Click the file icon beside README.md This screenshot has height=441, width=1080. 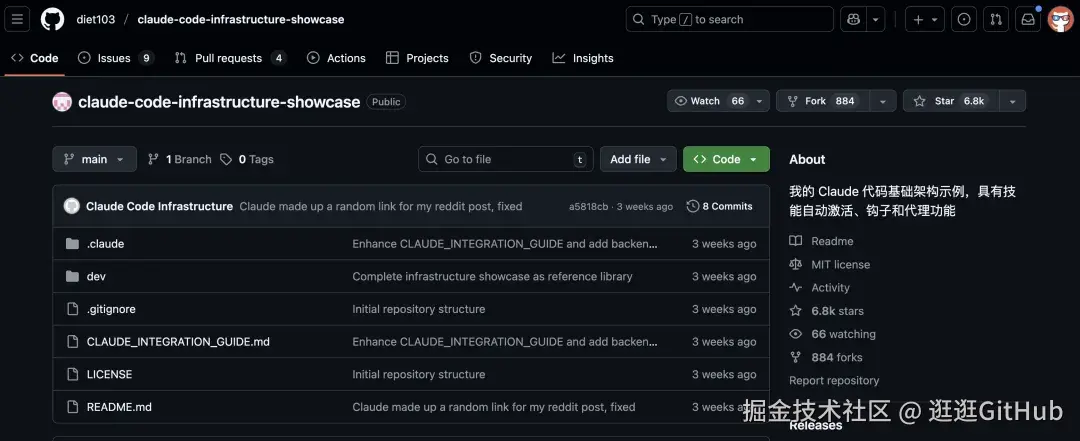[72, 407]
